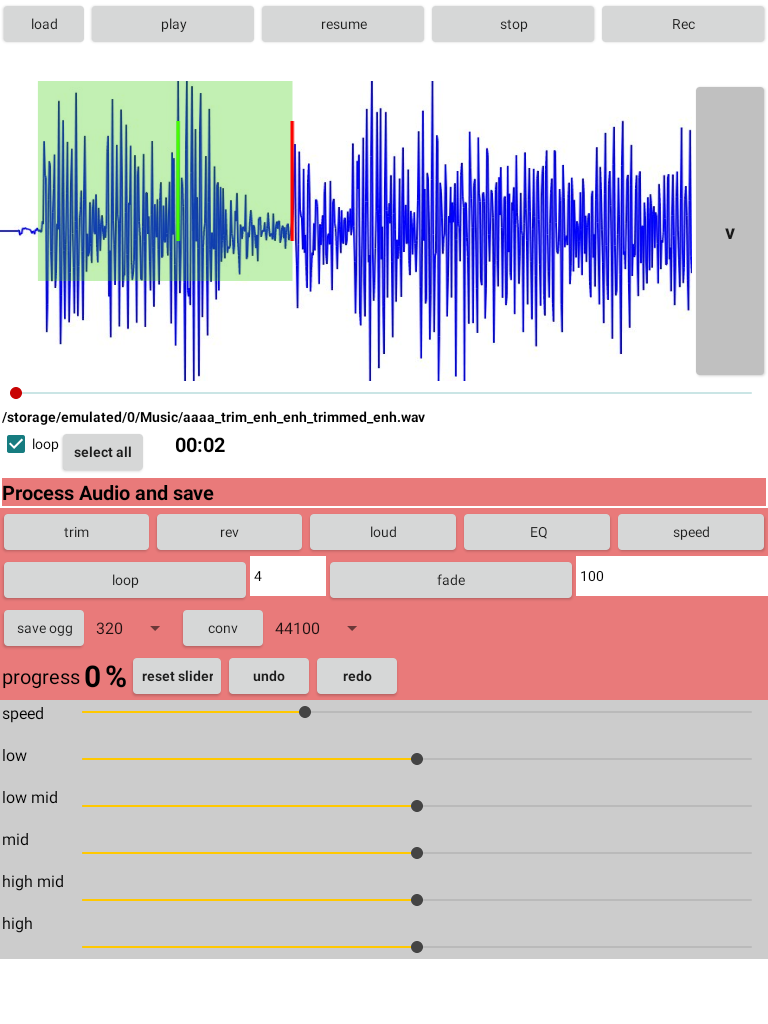Load an audio file
768x1024 pixels.
tap(44, 24)
